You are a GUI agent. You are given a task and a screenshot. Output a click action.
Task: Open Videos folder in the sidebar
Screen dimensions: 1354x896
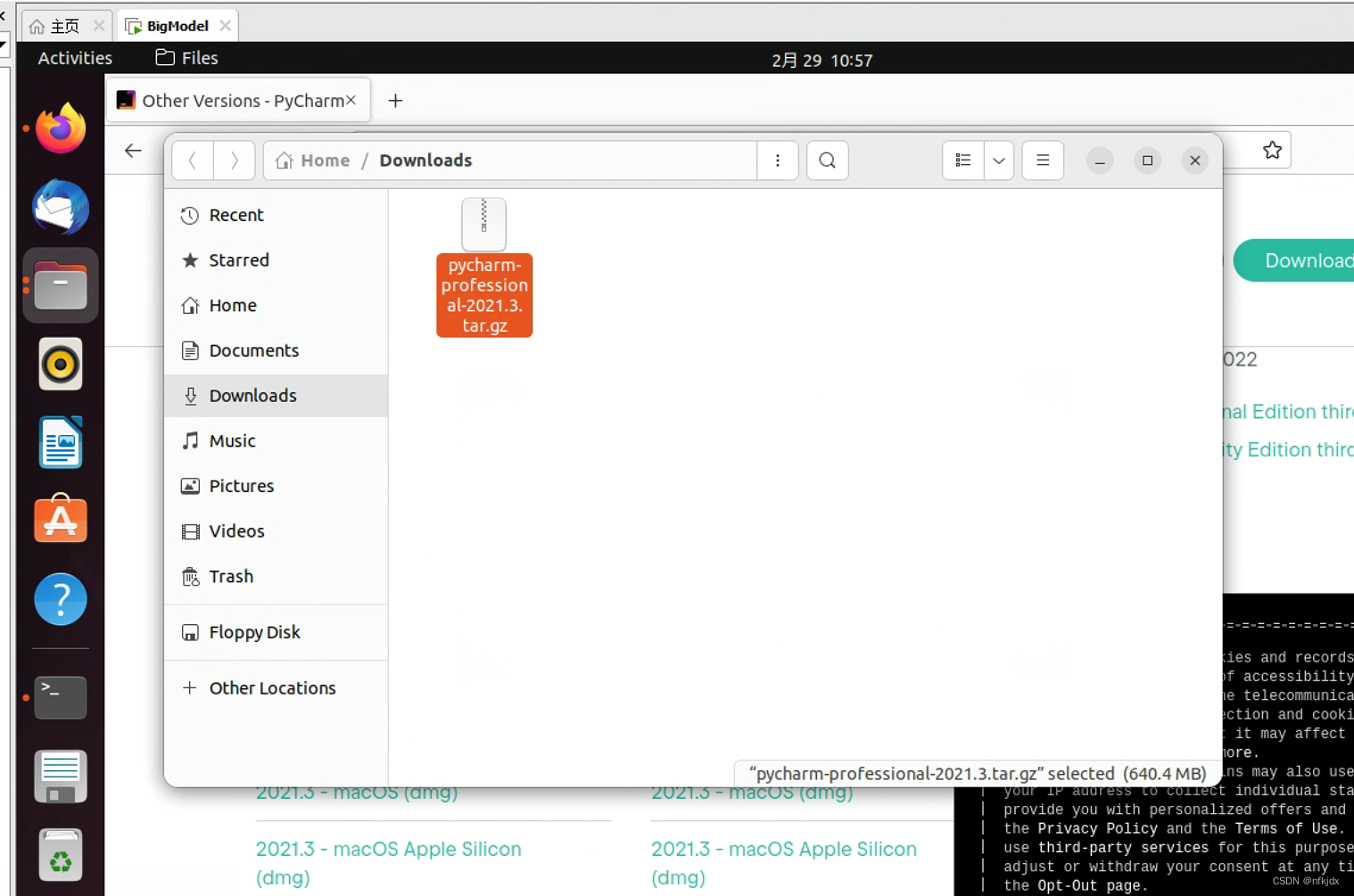tap(277, 531)
